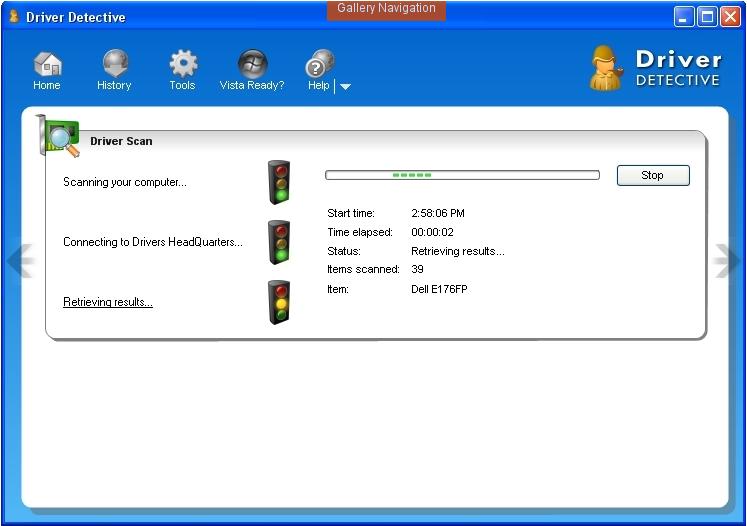747x526 pixels.
Task: Click the Vista Ready? Windows orb icon
Action: click(x=252, y=63)
